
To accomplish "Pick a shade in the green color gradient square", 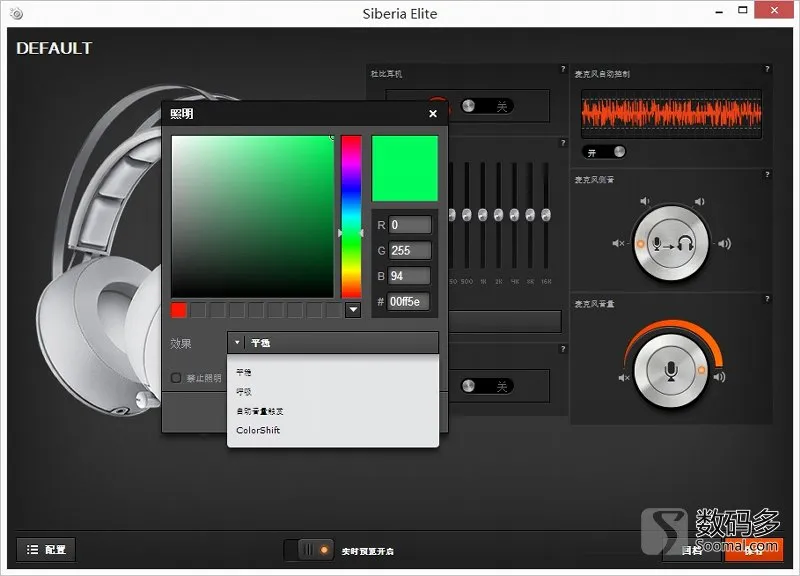I will pyautogui.click(x=253, y=216).
